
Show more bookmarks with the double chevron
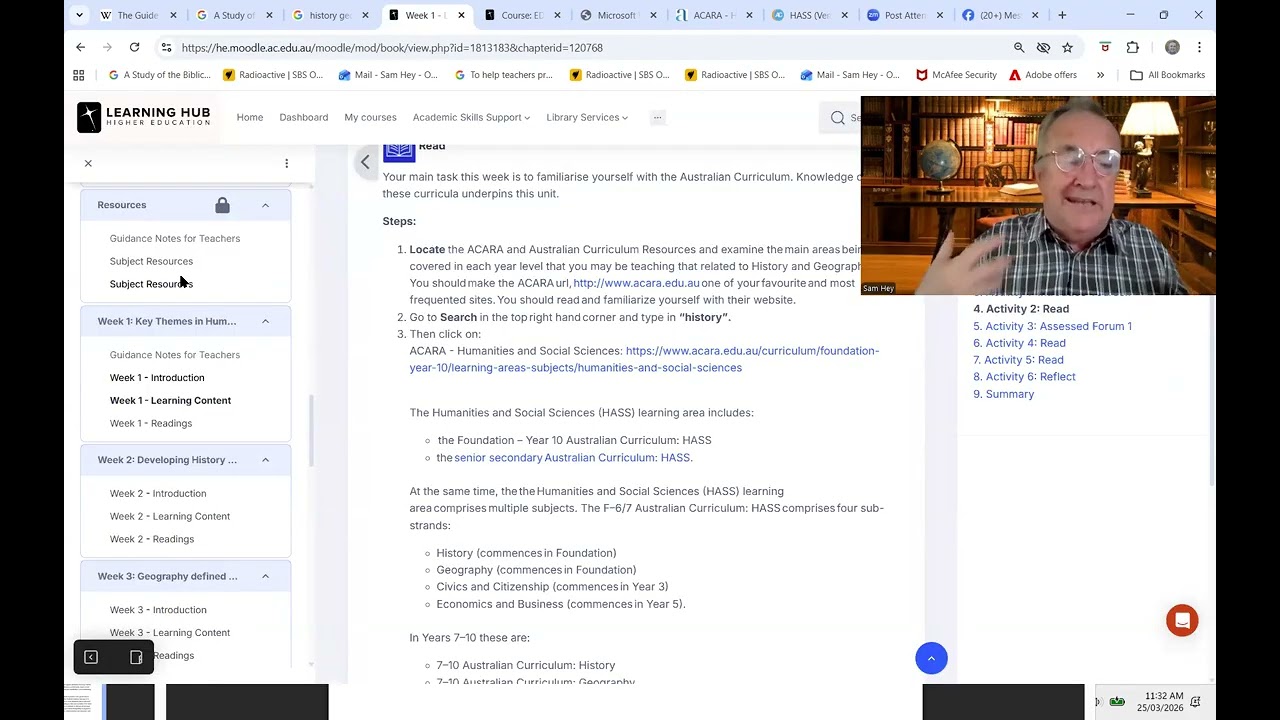pos(1100,75)
